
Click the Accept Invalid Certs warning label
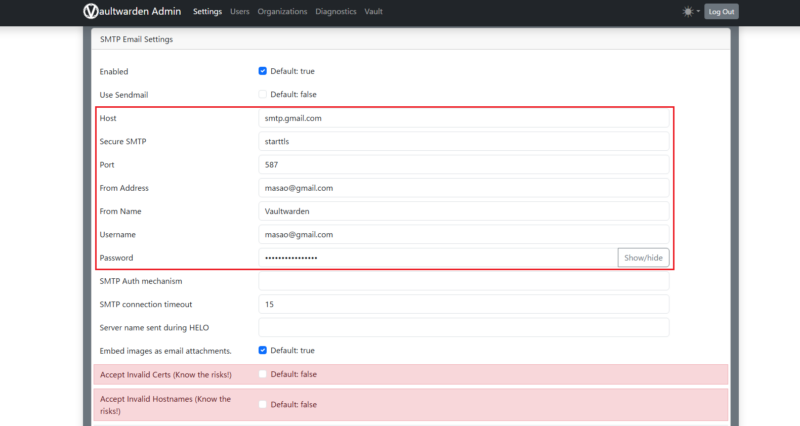tap(166, 374)
